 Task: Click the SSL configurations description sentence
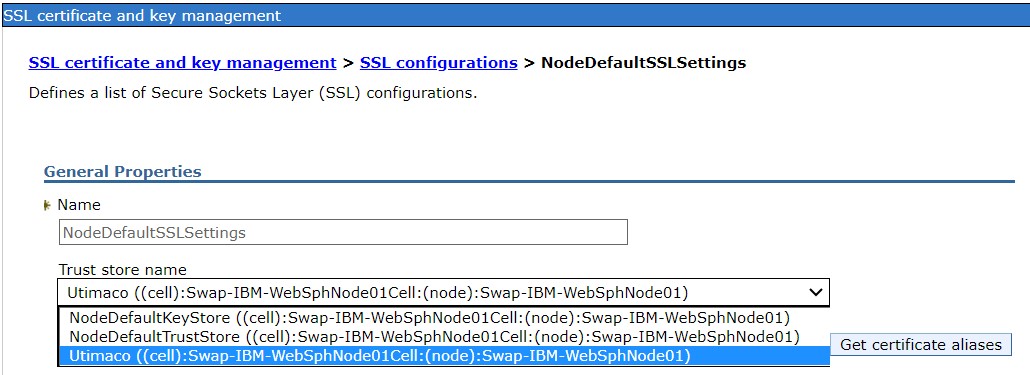tap(253, 93)
